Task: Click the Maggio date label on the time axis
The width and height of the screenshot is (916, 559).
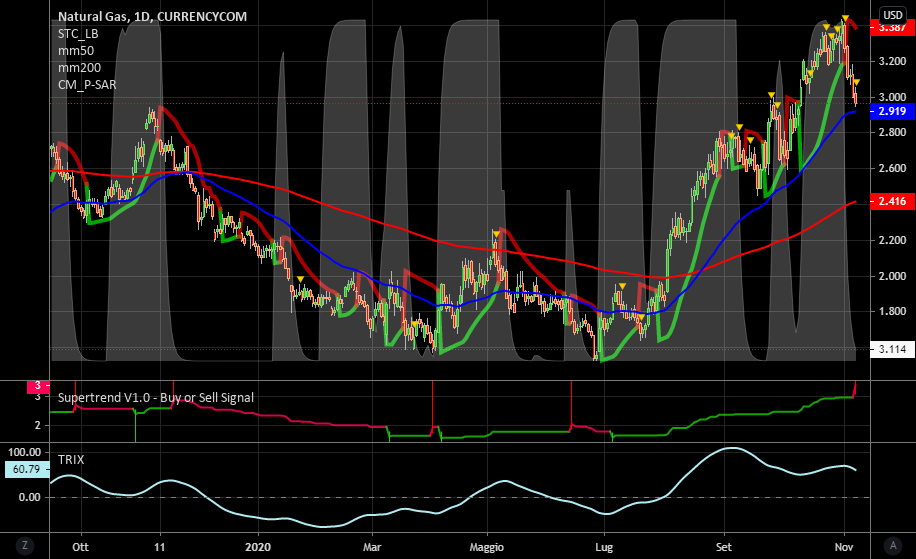Action: pos(487,547)
